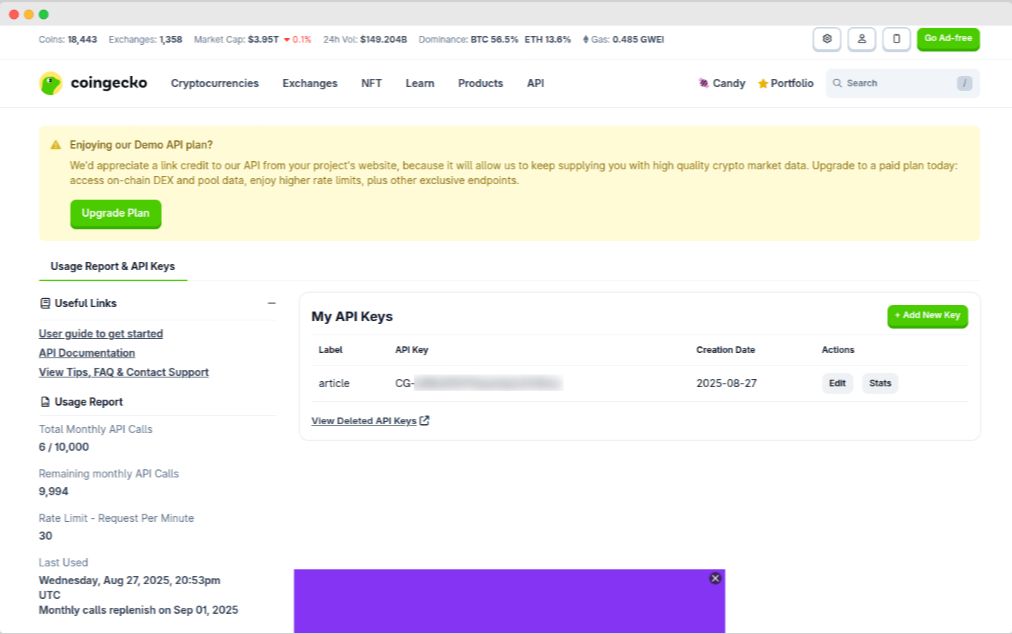Click the rate limit value 30

tap(45, 536)
